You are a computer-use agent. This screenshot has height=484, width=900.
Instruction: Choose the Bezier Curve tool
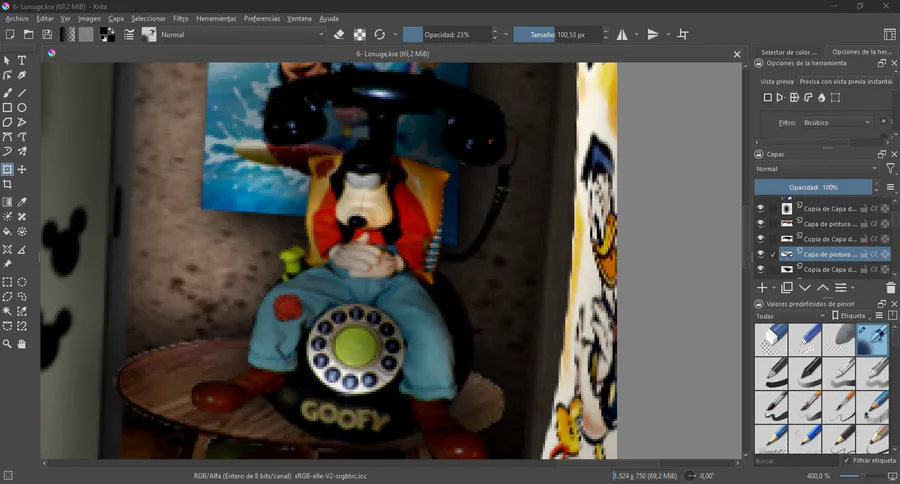(7, 137)
